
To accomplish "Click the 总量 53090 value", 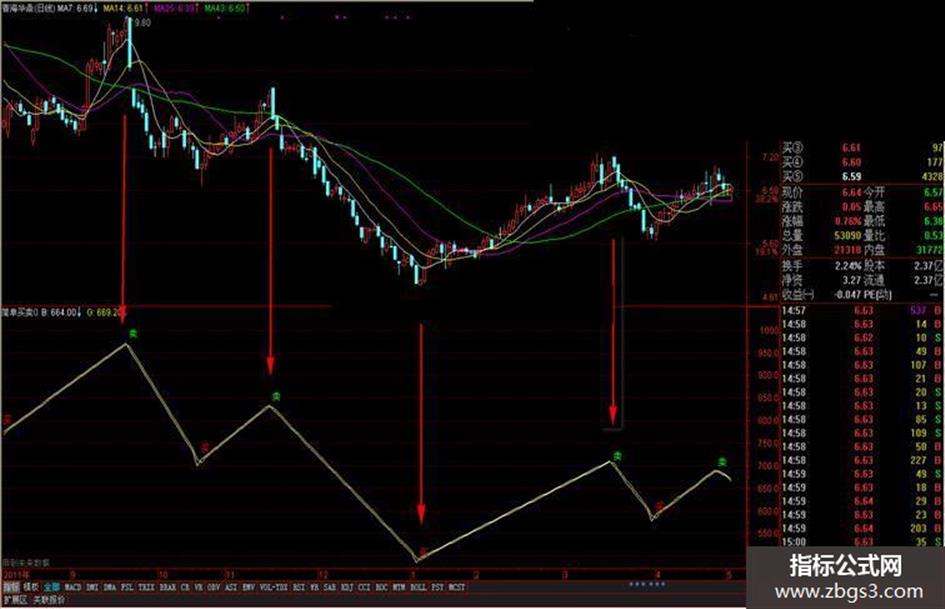I will pos(848,235).
